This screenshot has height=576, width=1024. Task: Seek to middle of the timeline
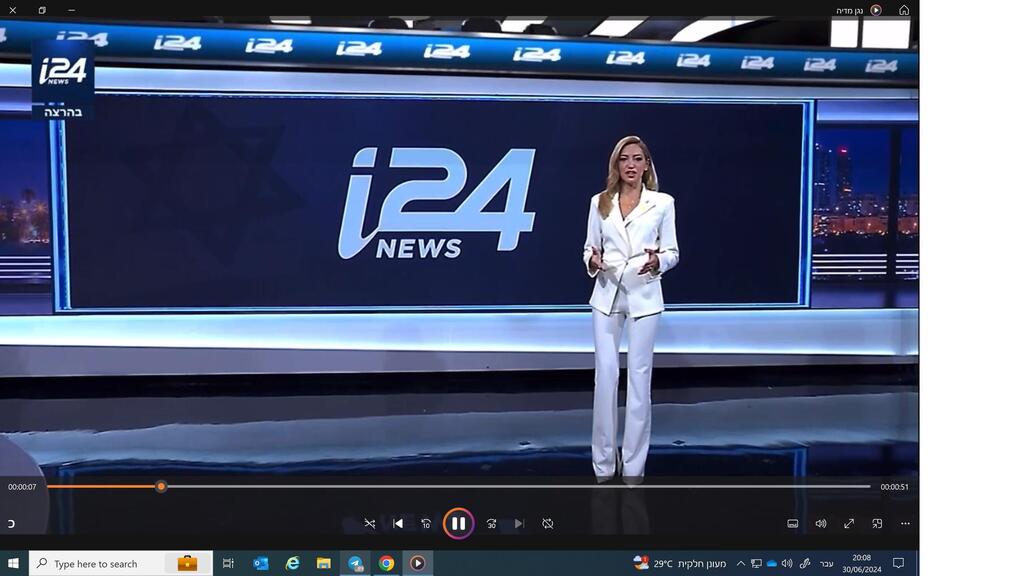tap(458, 487)
